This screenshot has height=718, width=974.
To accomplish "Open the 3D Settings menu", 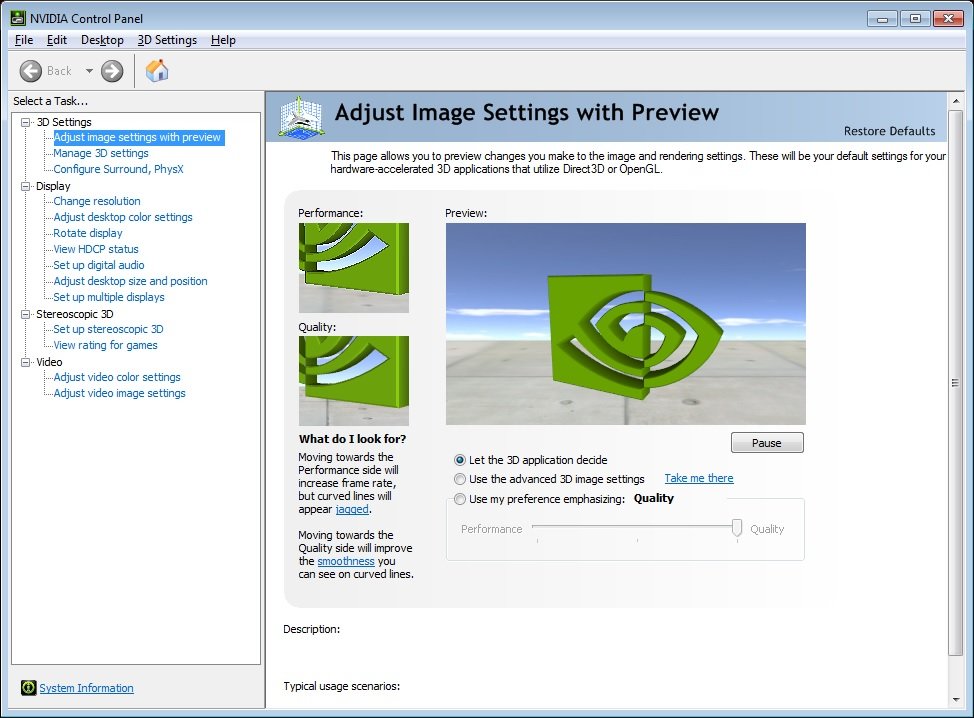I will (x=167, y=40).
